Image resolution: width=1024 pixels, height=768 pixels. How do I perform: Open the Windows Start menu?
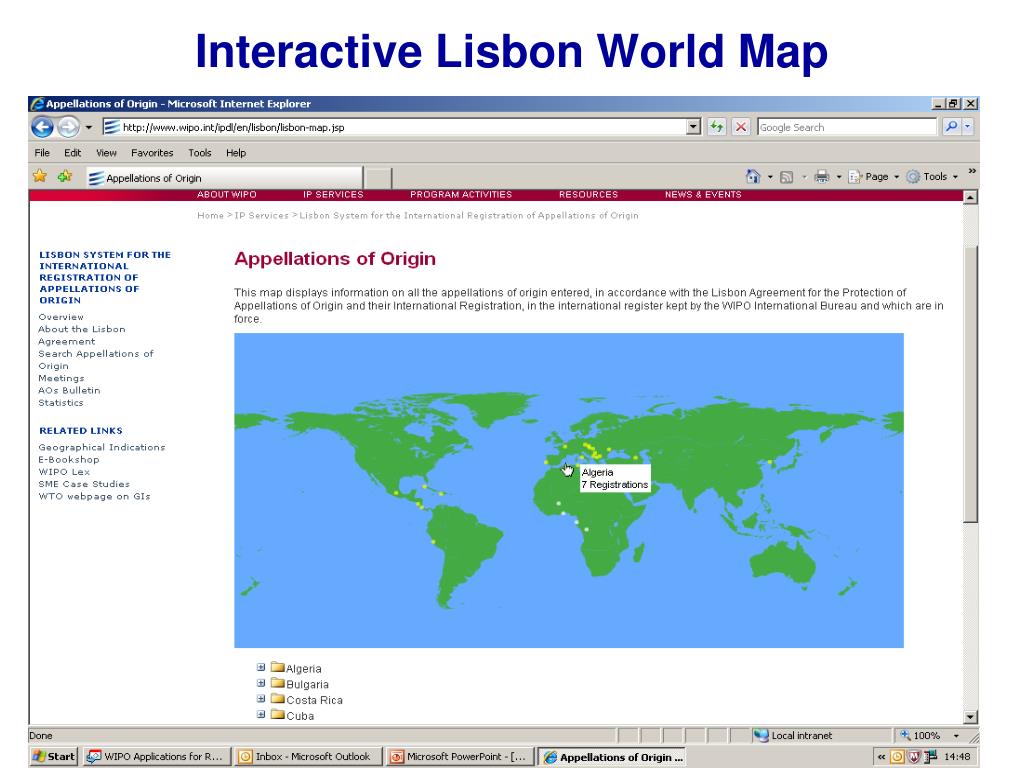click(x=54, y=756)
